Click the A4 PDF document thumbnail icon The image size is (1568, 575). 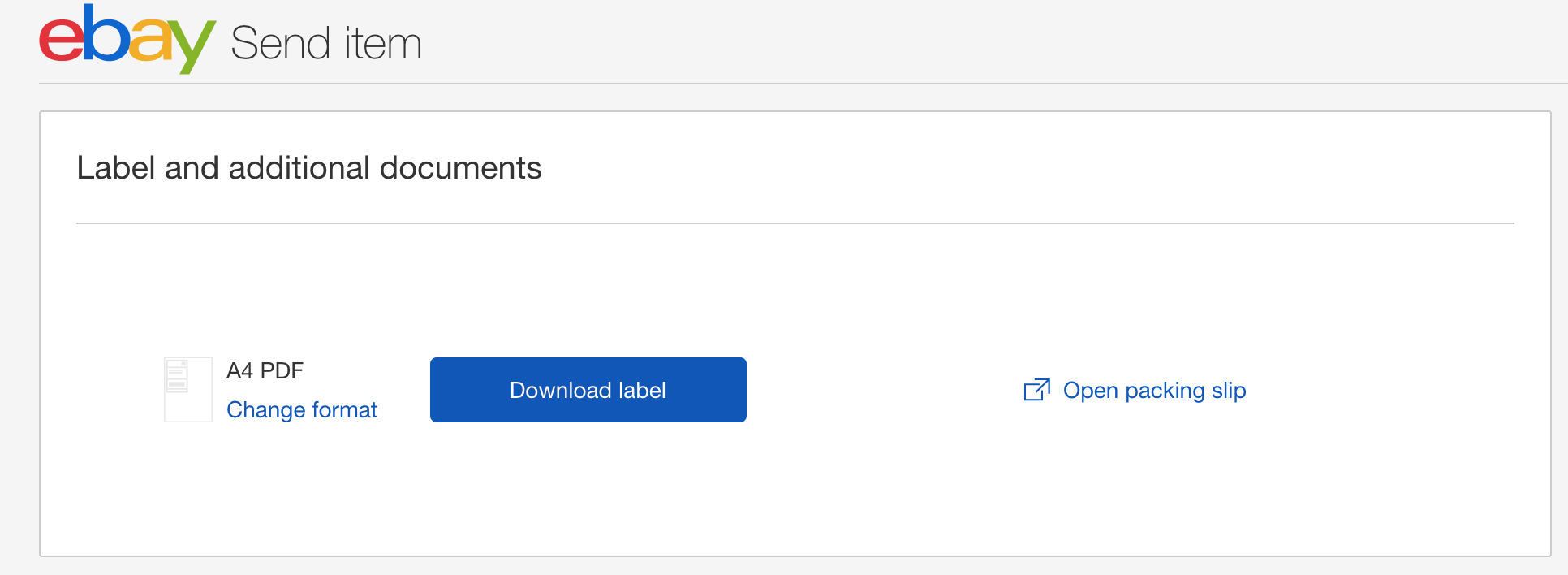click(188, 390)
